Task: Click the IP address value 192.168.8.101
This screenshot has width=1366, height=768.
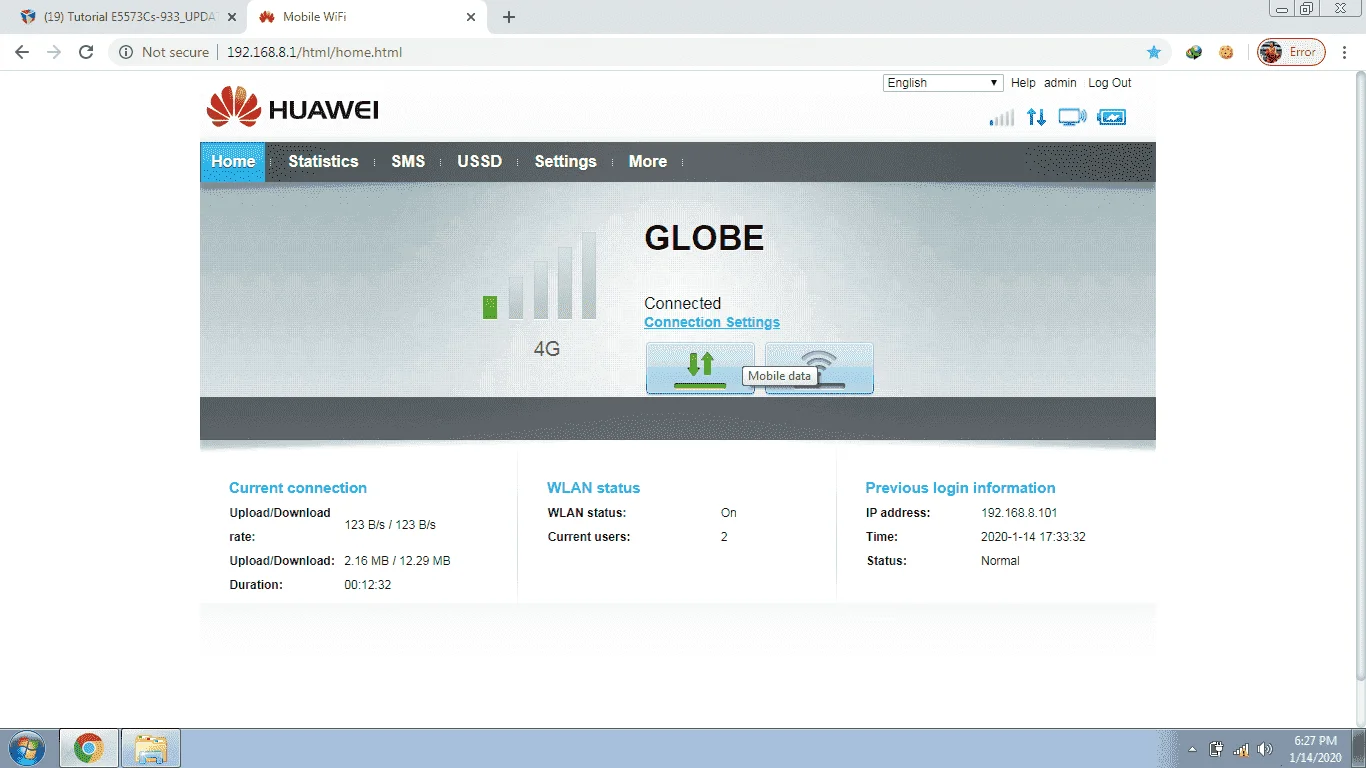Action: 1019,513
